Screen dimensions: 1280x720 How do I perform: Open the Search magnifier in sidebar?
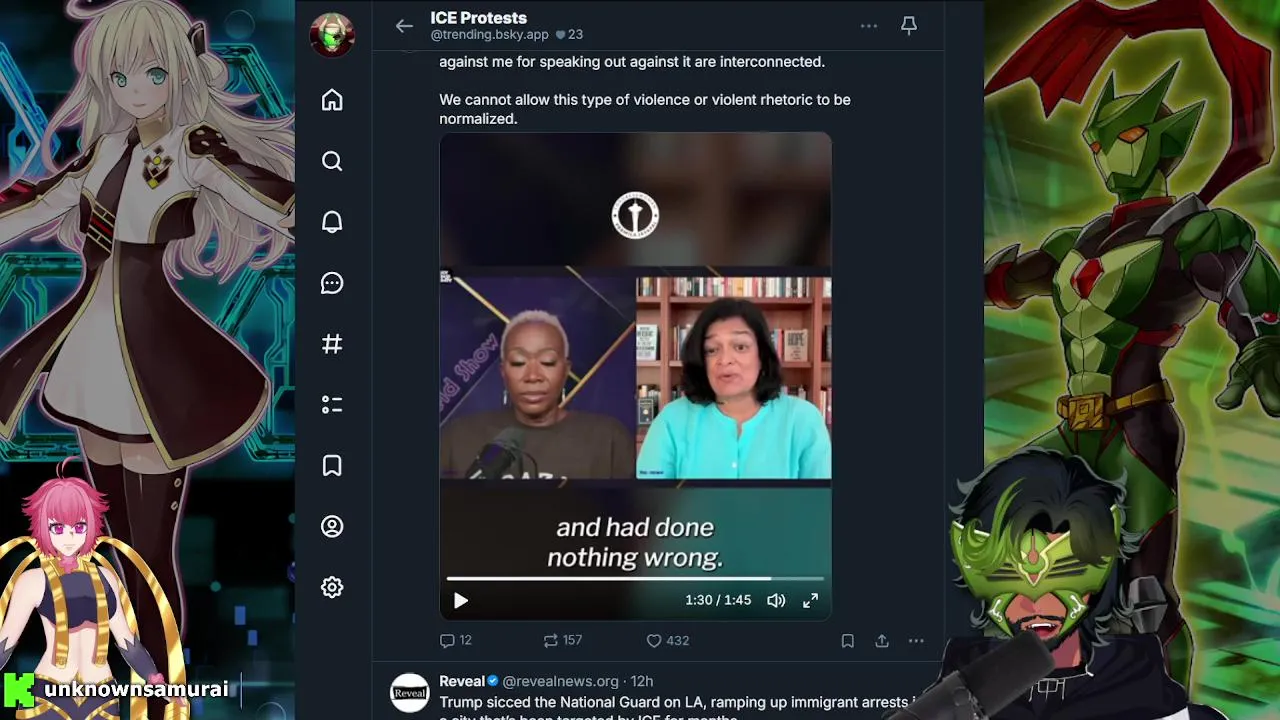[x=332, y=161]
